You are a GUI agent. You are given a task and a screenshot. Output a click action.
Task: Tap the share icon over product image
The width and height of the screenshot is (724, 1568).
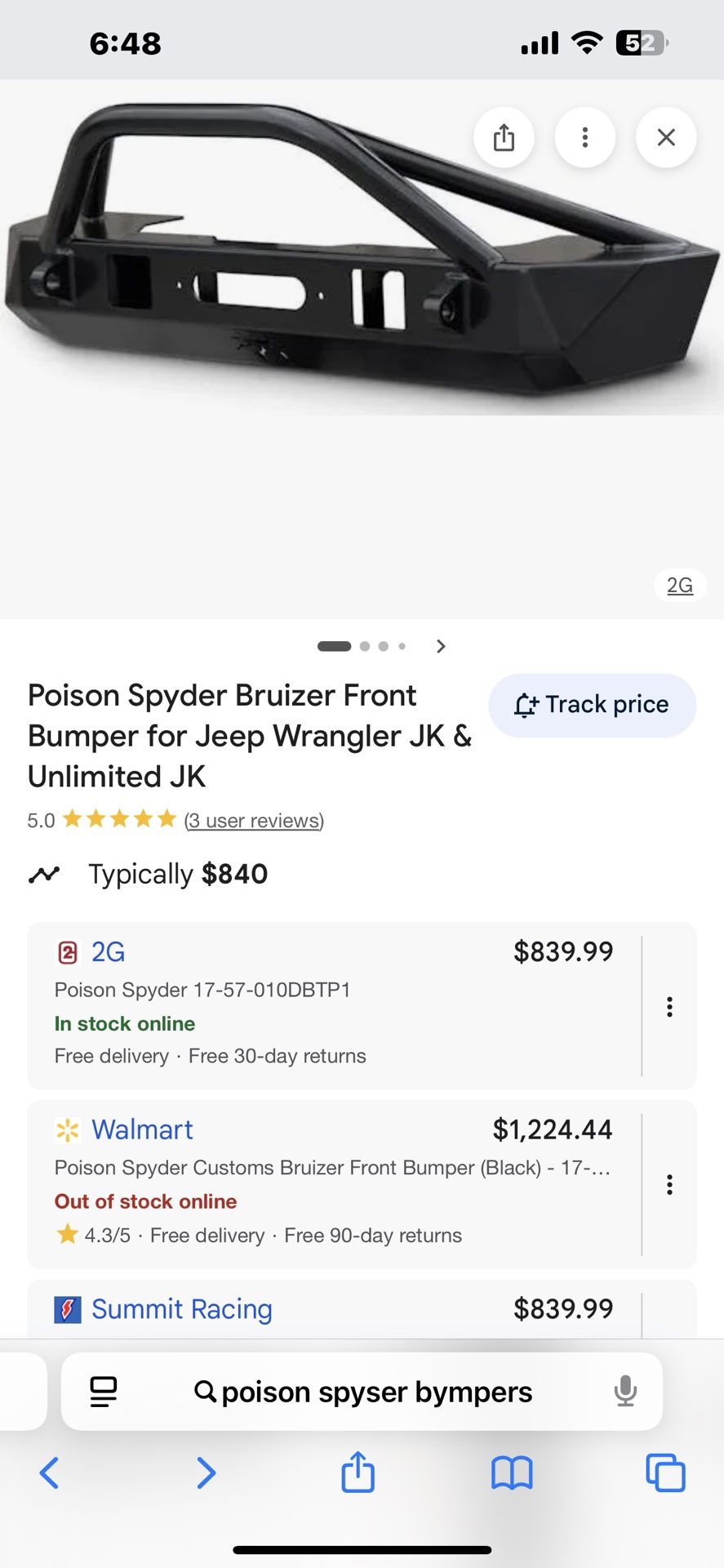coord(504,137)
